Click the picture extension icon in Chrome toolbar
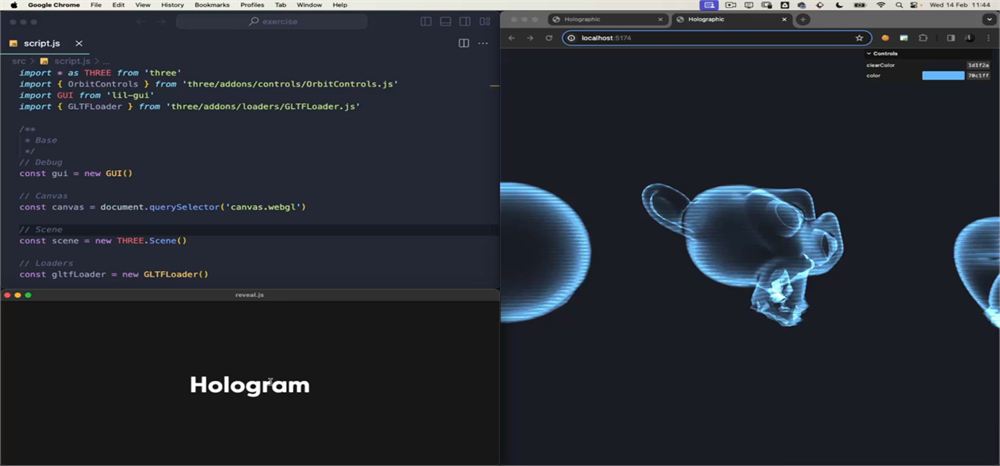Screen dimensions: 1000x466 (x=904, y=38)
